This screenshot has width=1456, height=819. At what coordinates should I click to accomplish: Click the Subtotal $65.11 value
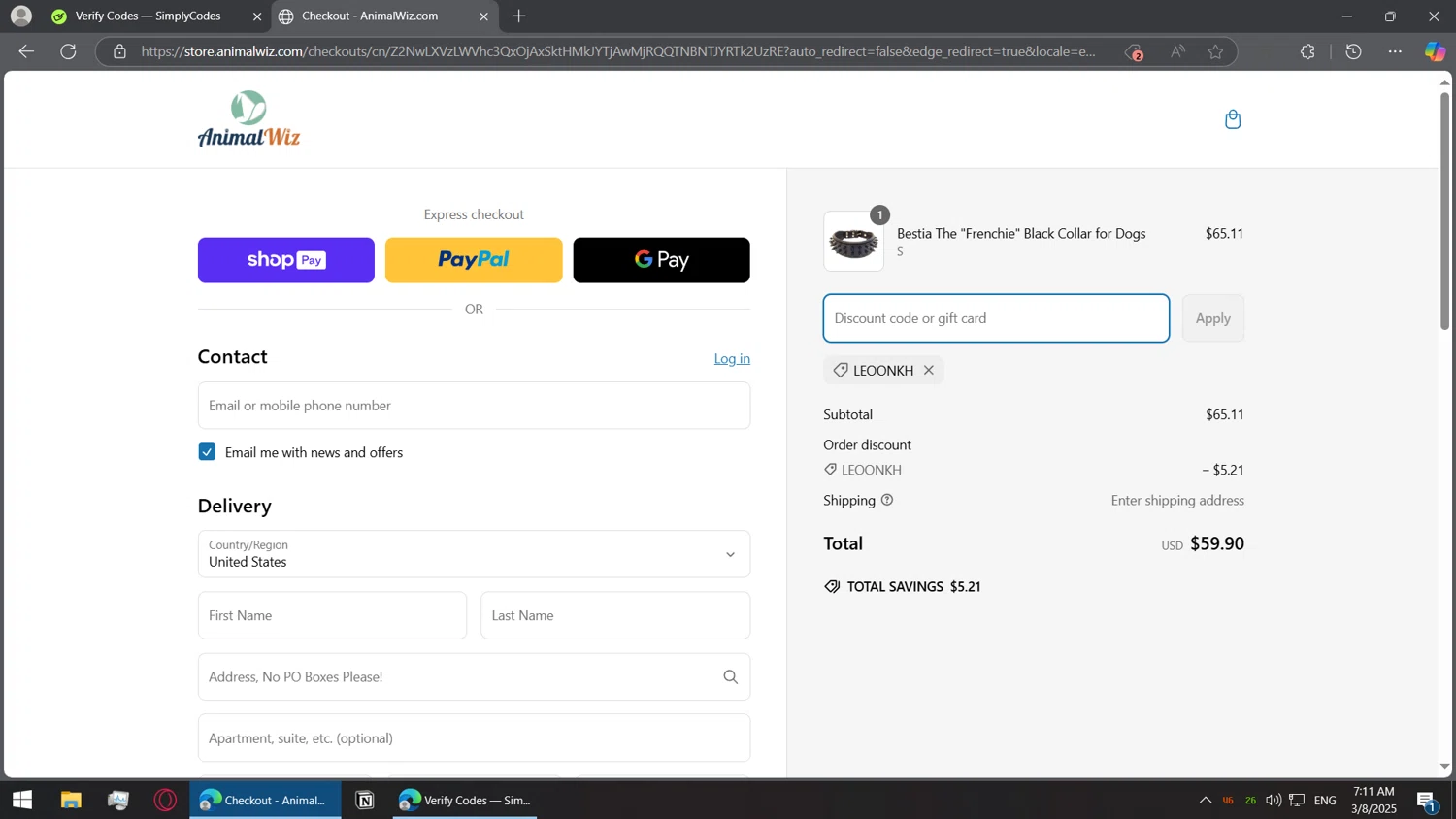[1225, 414]
